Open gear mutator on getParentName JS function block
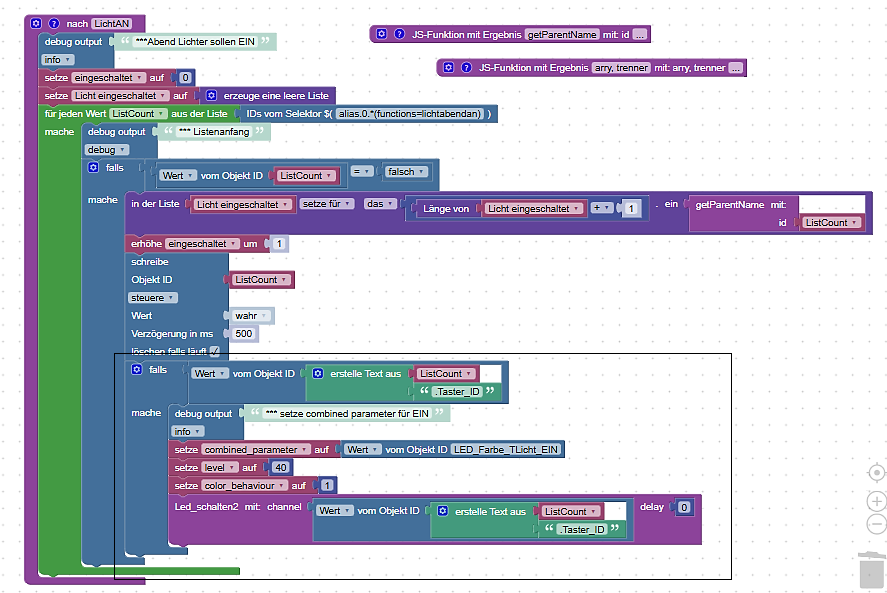 [381, 34]
